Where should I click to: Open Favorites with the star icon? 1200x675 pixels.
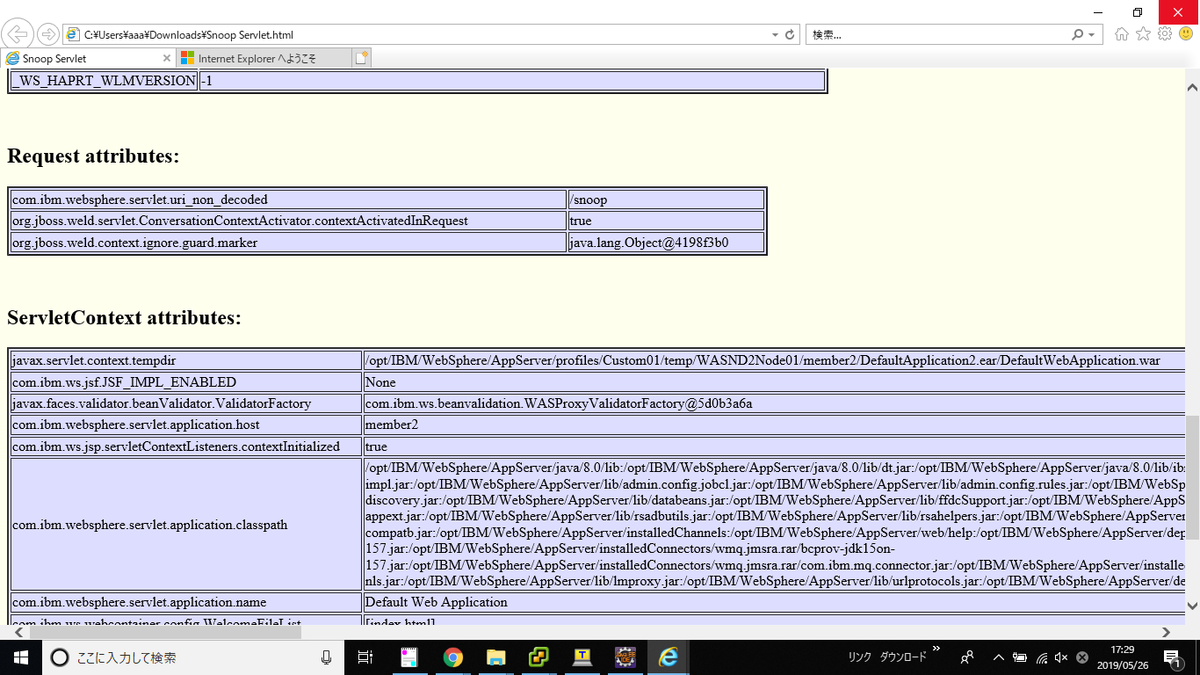[1144, 34]
